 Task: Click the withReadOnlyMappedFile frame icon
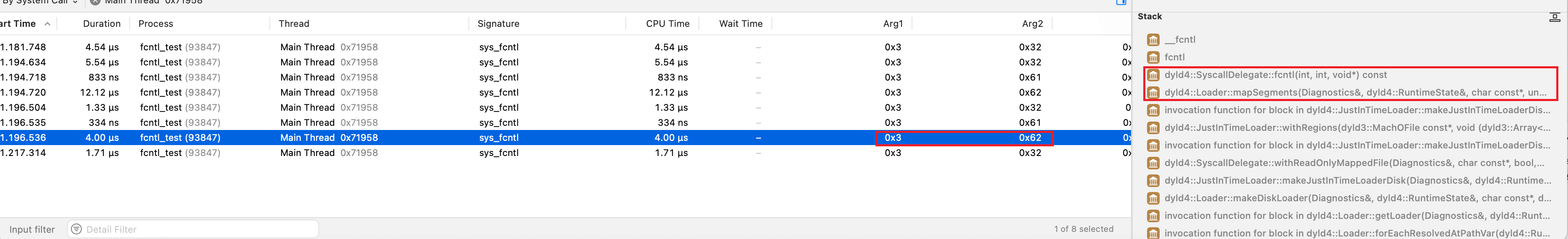click(x=1153, y=163)
